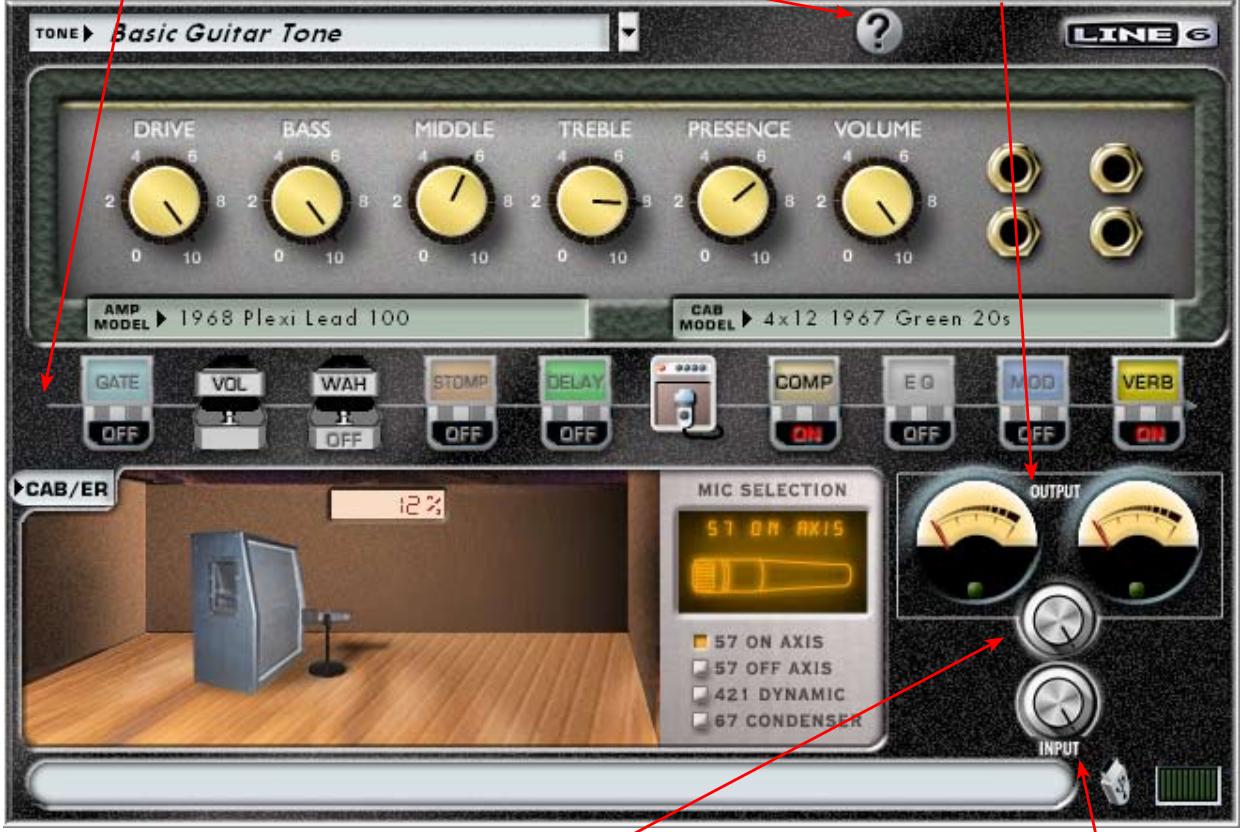Click the Middle knob
The width and height of the screenshot is (1243, 832).
450,201
